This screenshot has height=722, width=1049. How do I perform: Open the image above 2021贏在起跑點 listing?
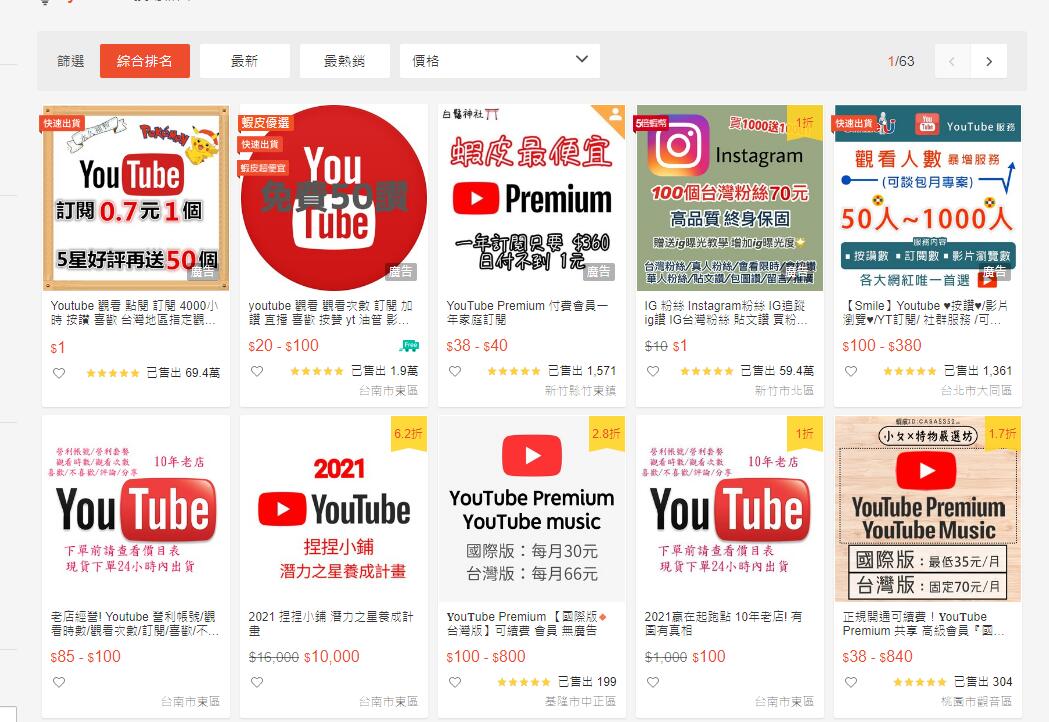[x=730, y=509]
